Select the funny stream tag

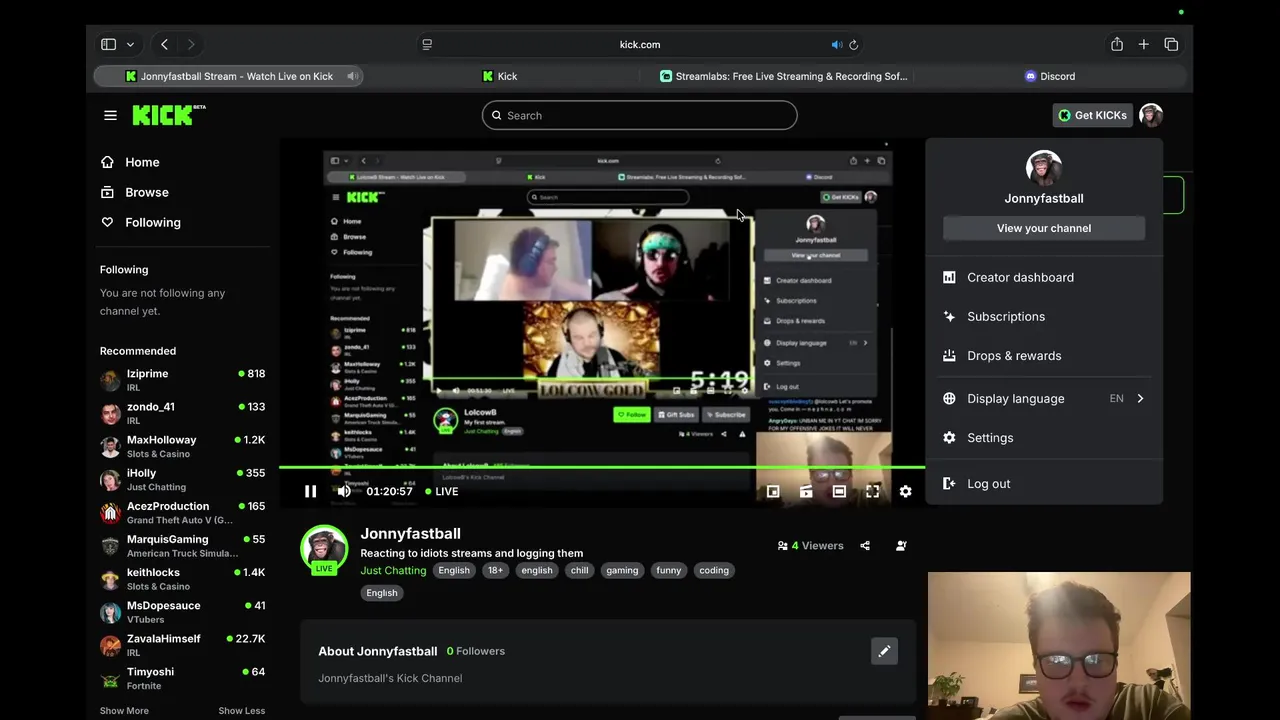click(x=669, y=570)
